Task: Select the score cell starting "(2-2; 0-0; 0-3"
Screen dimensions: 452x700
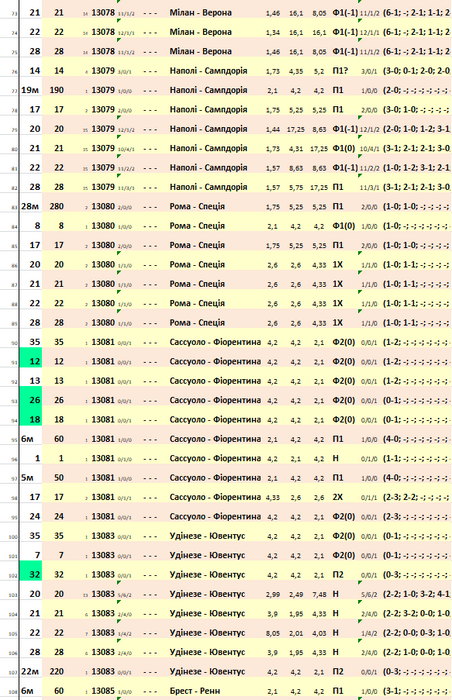Action: [x=416, y=633]
